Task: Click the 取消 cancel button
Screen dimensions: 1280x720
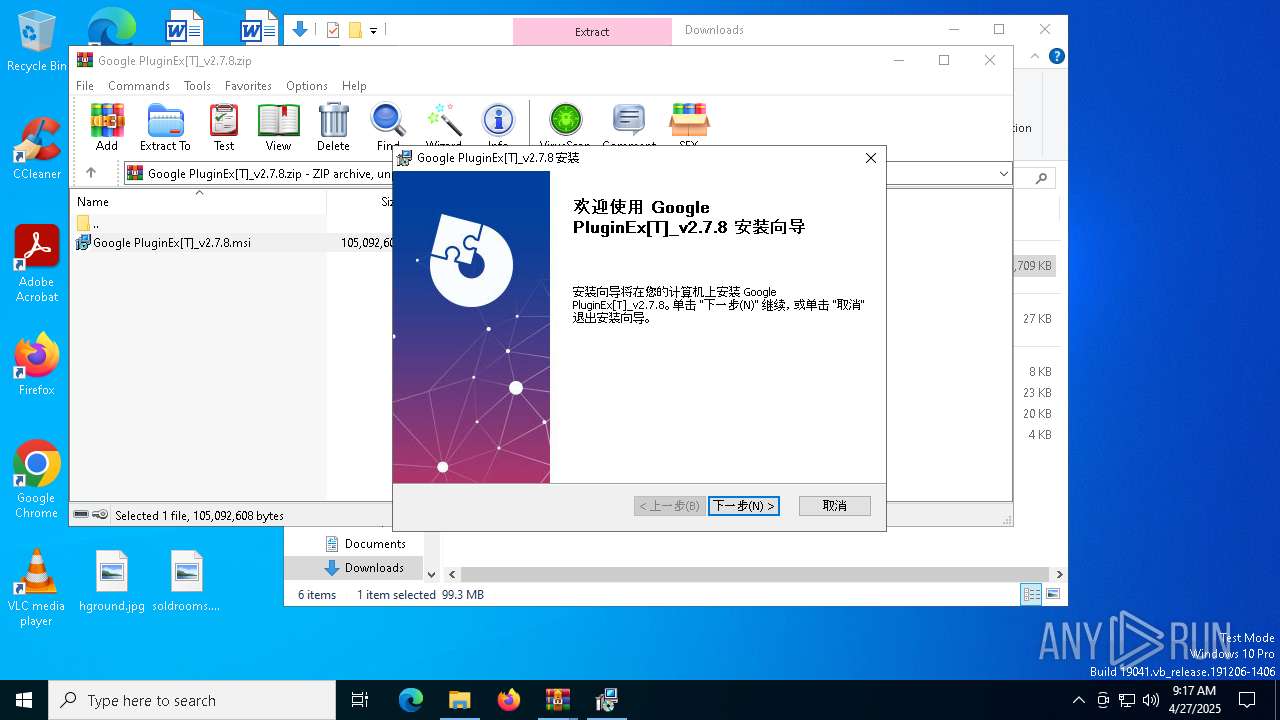Action: click(835, 506)
